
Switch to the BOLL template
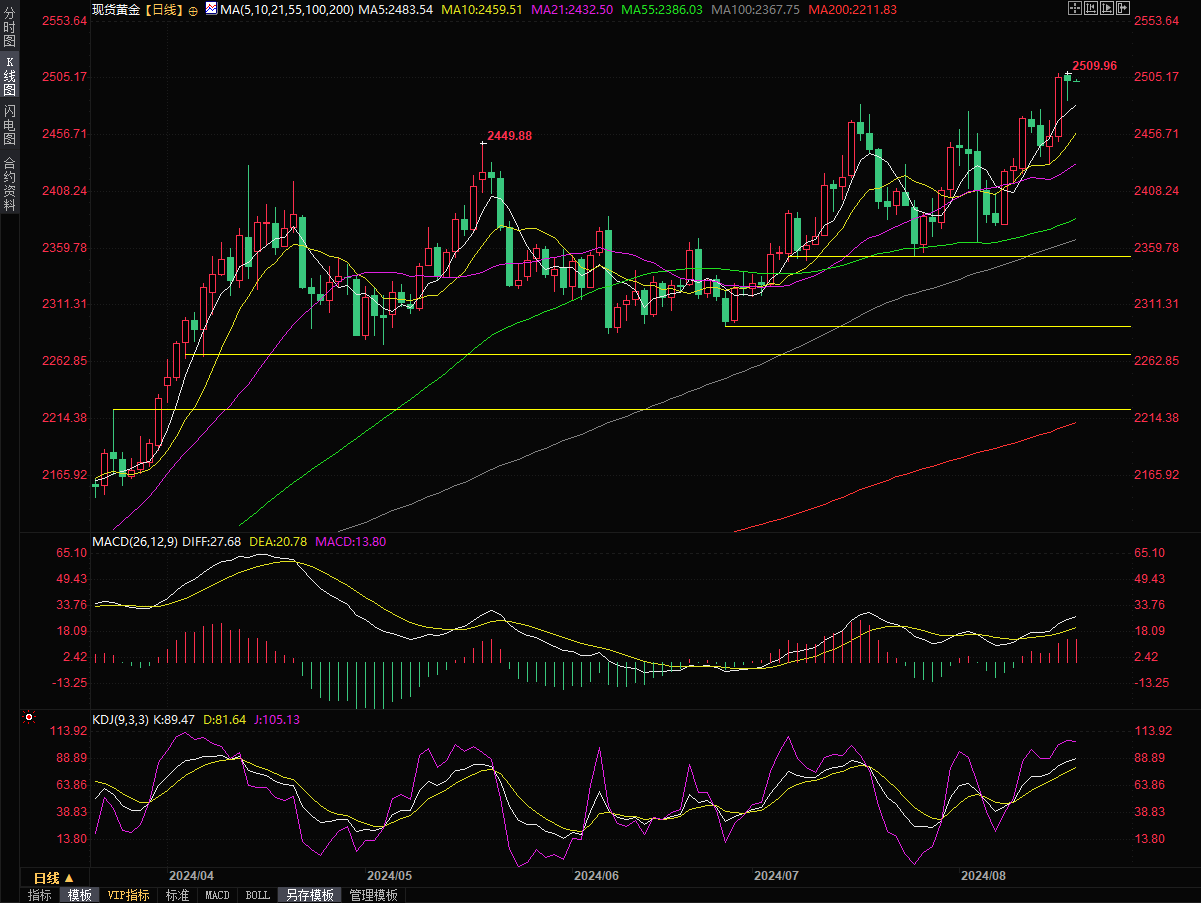(257, 895)
